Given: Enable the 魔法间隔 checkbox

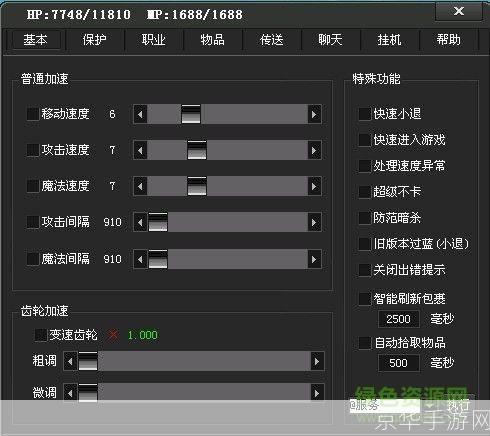Looking at the screenshot, I should coord(33,259).
